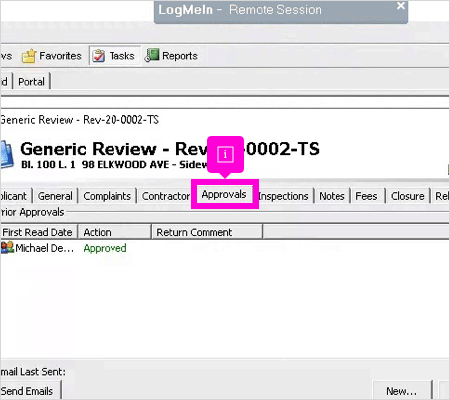Screen dimensions: 450x400
Task: Click the document icon beside Generic Review title
Action: click(7, 154)
